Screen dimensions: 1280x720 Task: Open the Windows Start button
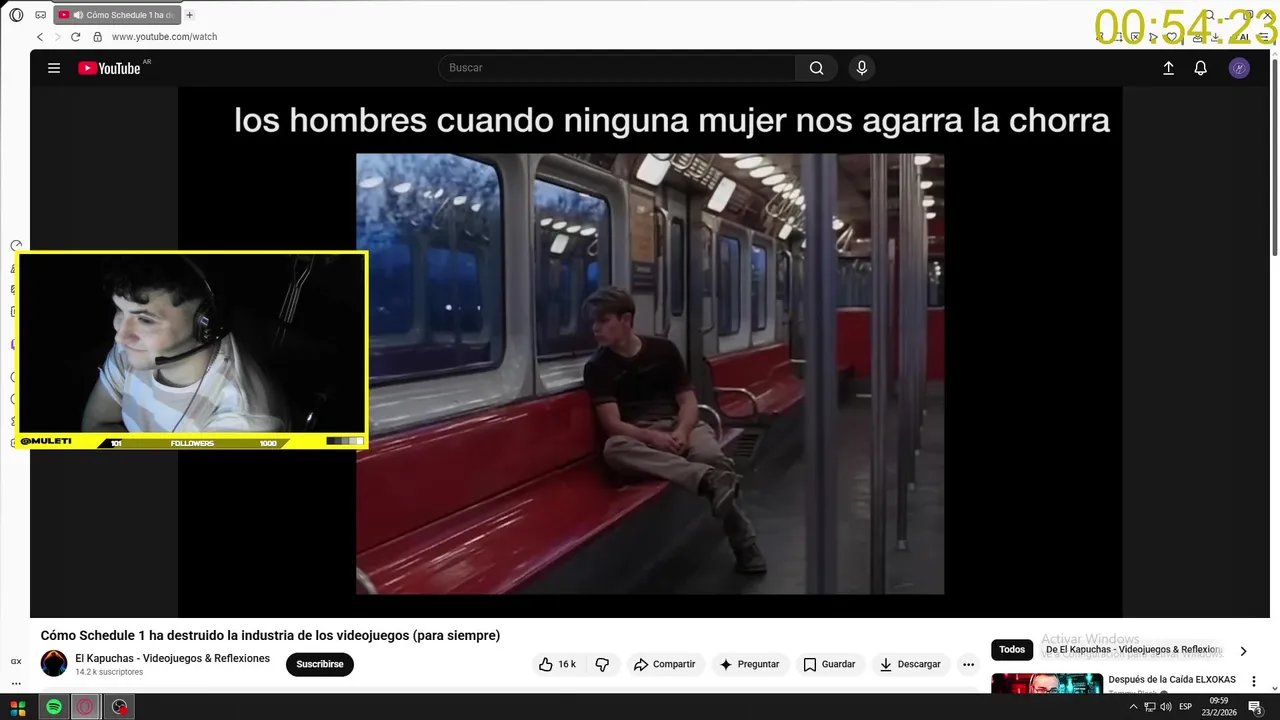click(x=17, y=707)
